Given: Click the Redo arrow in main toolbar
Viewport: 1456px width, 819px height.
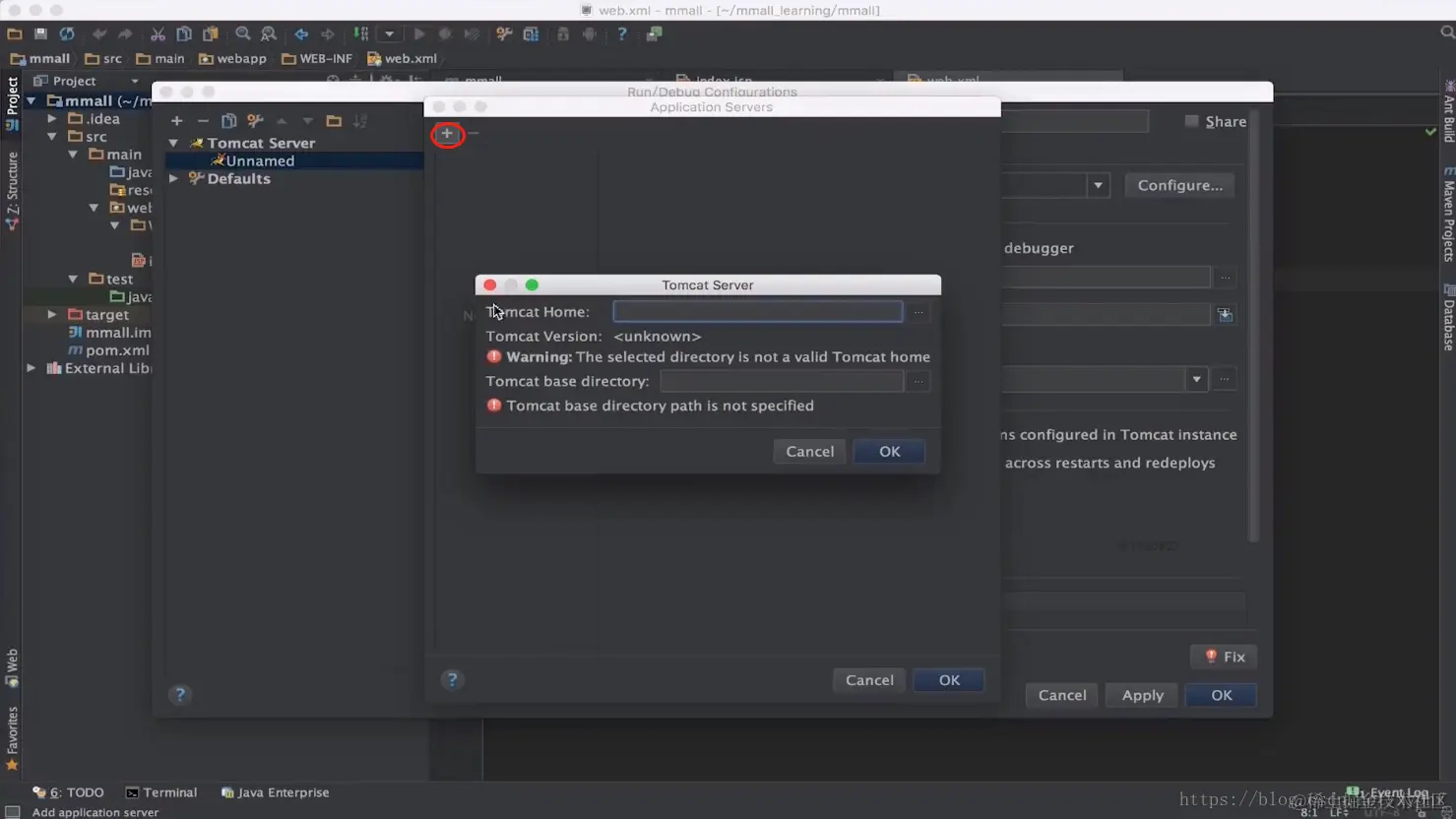Looking at the screenshot, I should point(125,34).
